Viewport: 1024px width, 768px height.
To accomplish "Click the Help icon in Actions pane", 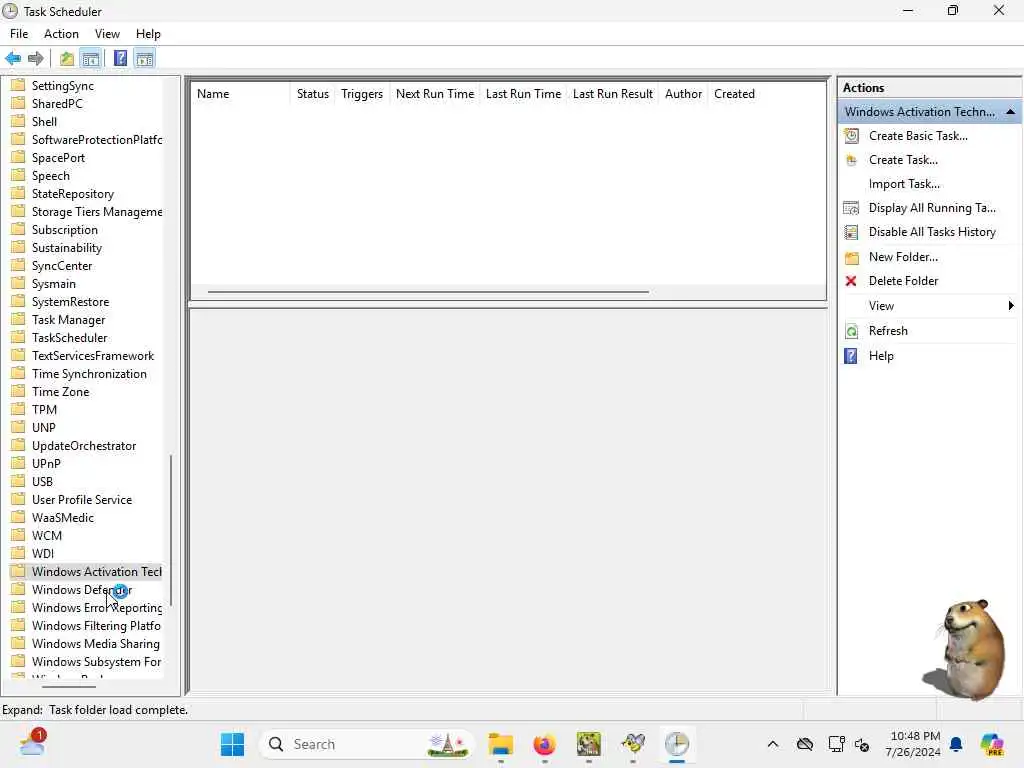I will 850,356.
